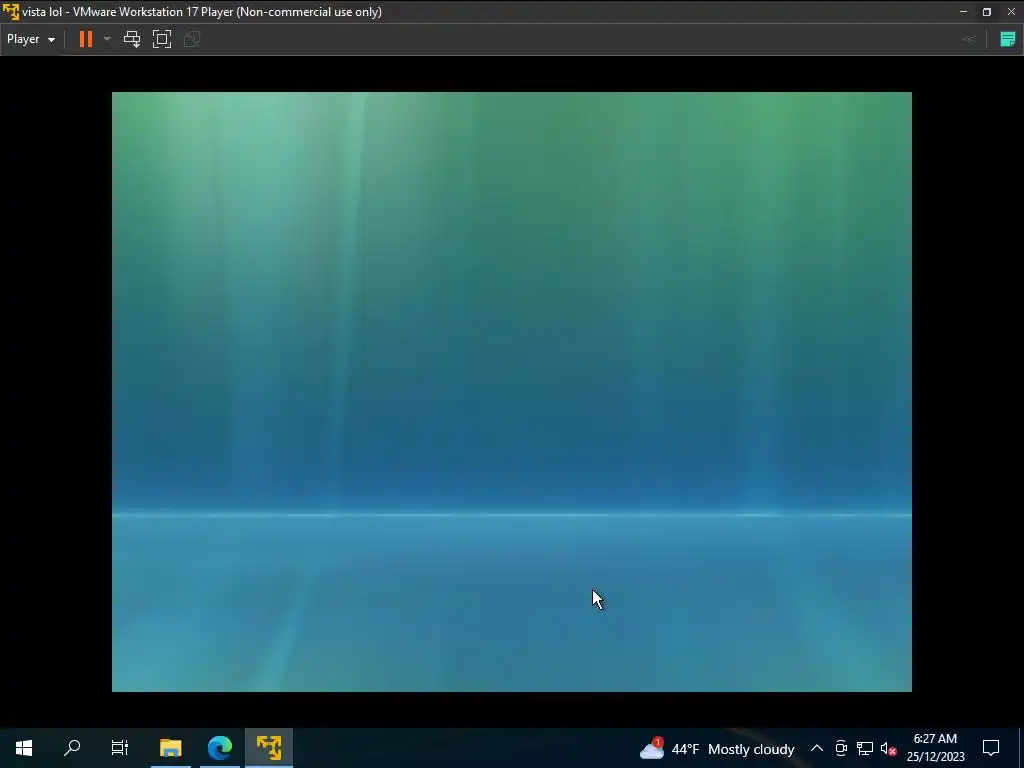Open File Explorer from the taskbar
This screenshot has width=1024, height=768.
pos(170,748)
